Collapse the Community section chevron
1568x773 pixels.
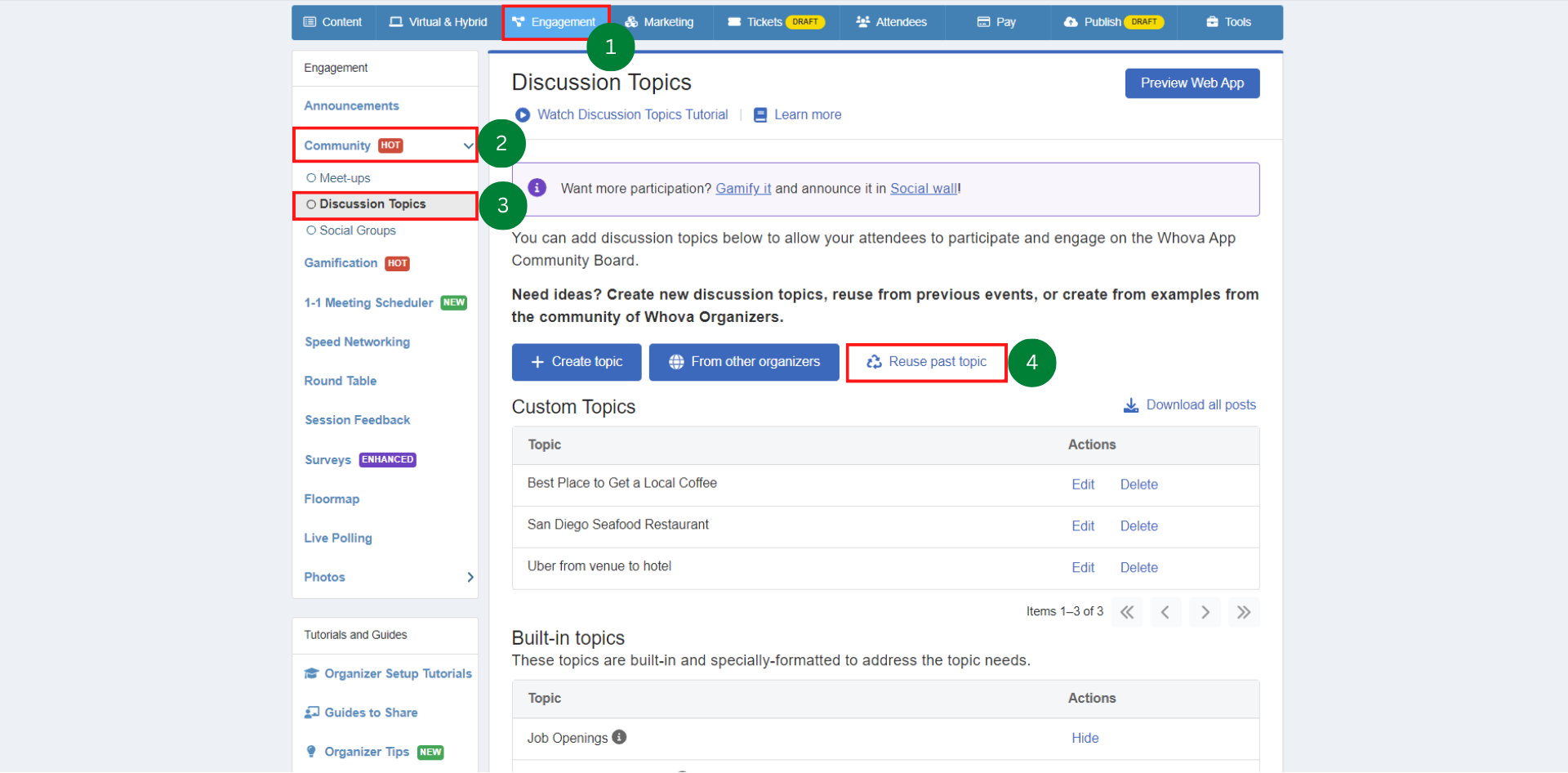[x=468, y=146]
